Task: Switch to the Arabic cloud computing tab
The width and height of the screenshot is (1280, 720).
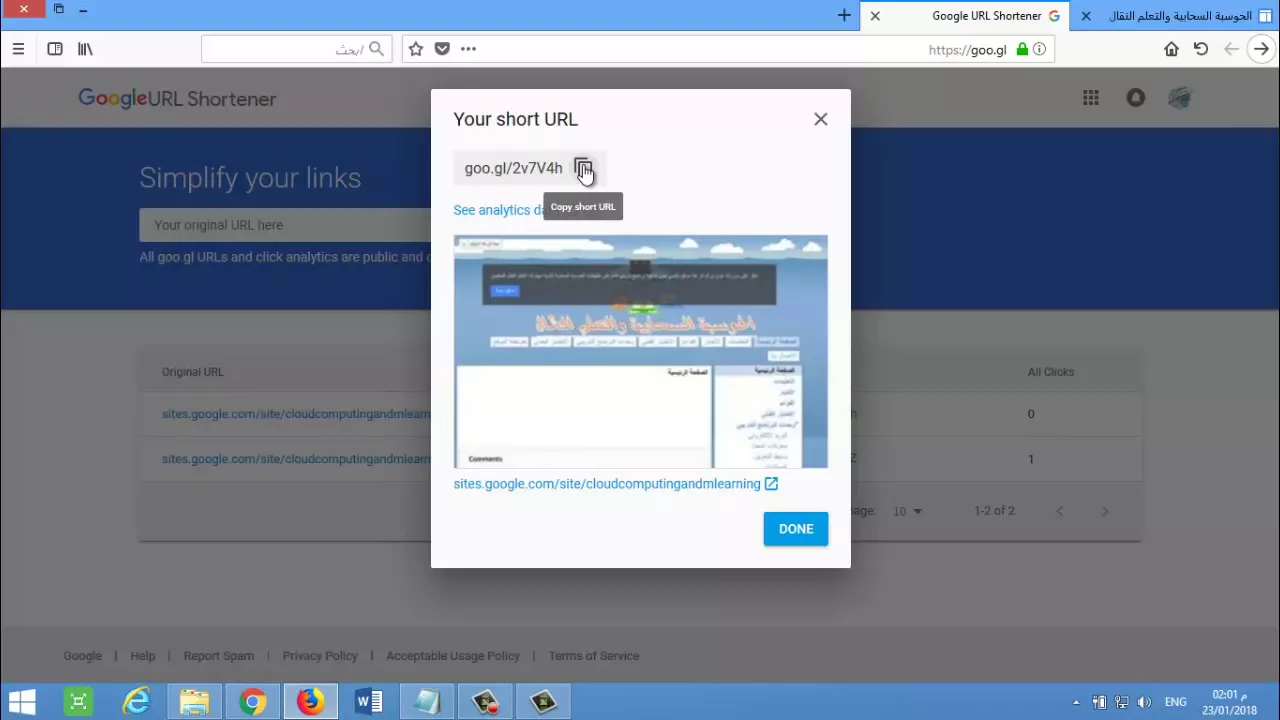Action: point(1174,16)
